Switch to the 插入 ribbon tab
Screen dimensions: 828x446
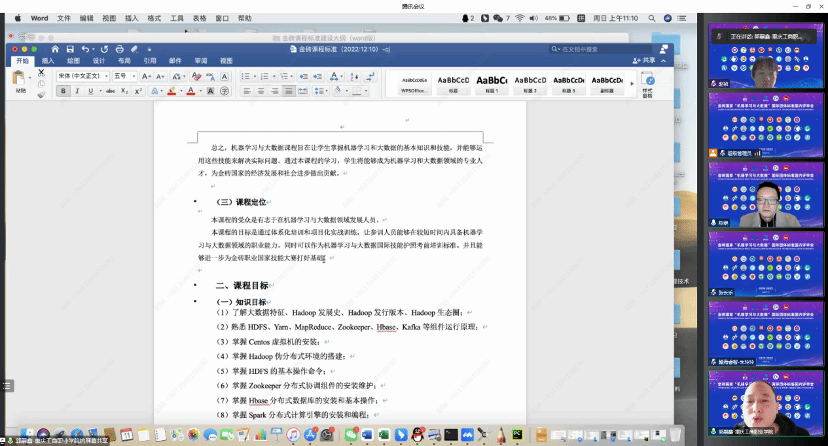click(x=48, y=60)
